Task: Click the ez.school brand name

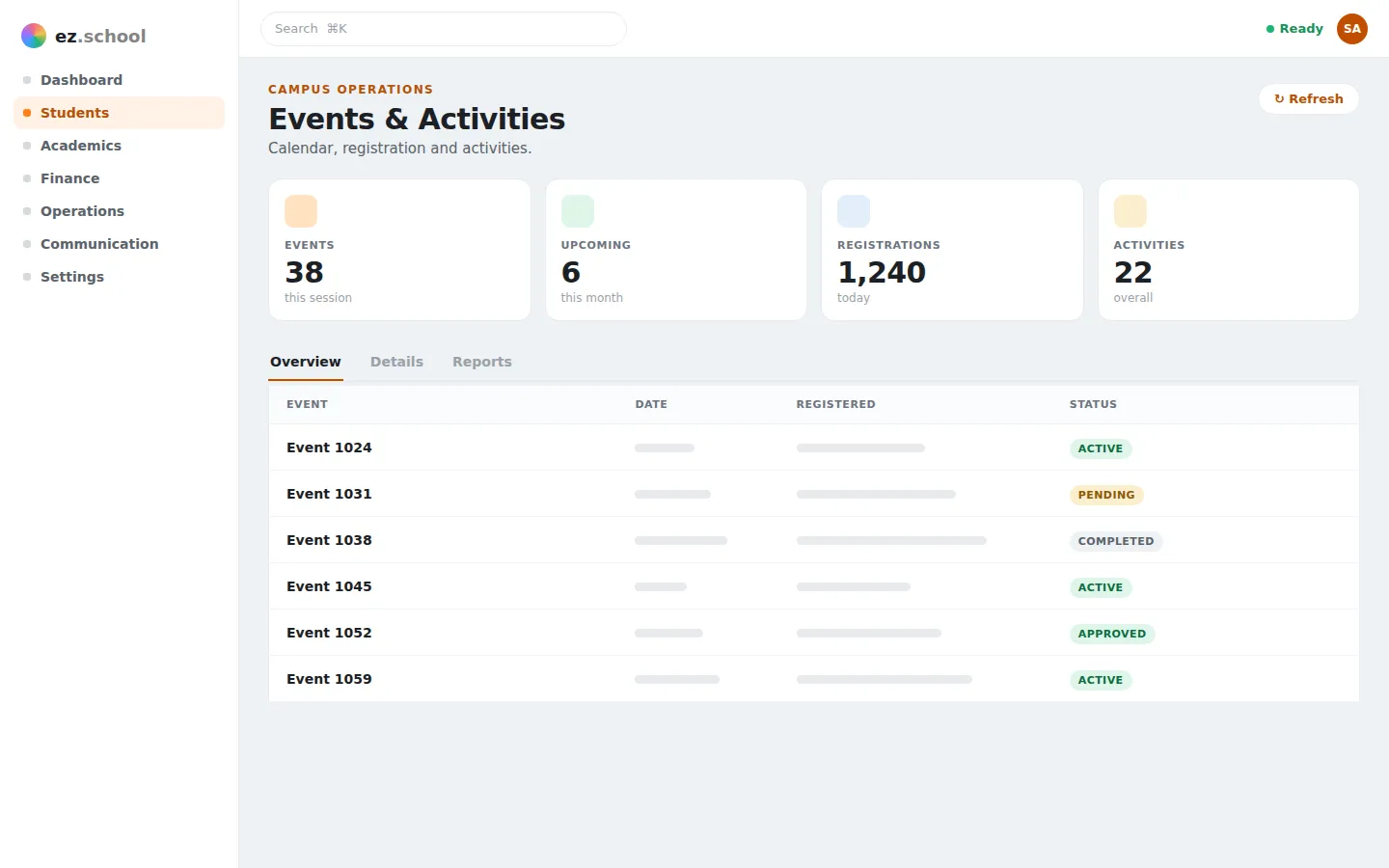Action: tap(100, 36)
